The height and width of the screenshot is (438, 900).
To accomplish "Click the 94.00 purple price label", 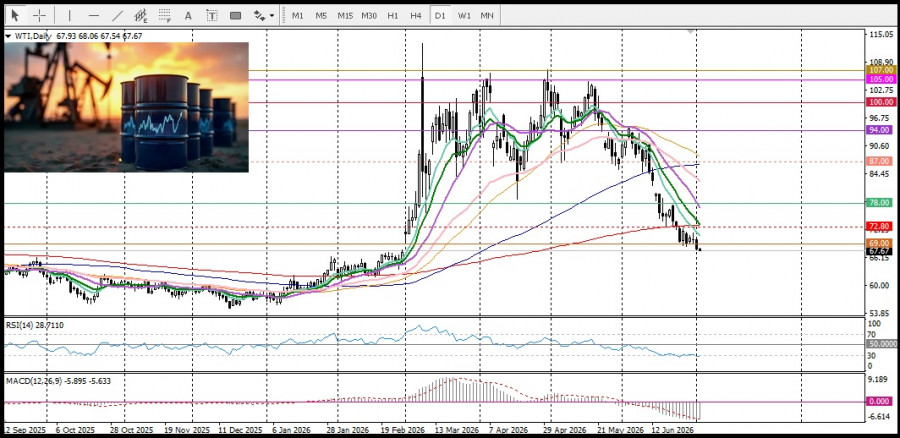I will pos(881,130).
